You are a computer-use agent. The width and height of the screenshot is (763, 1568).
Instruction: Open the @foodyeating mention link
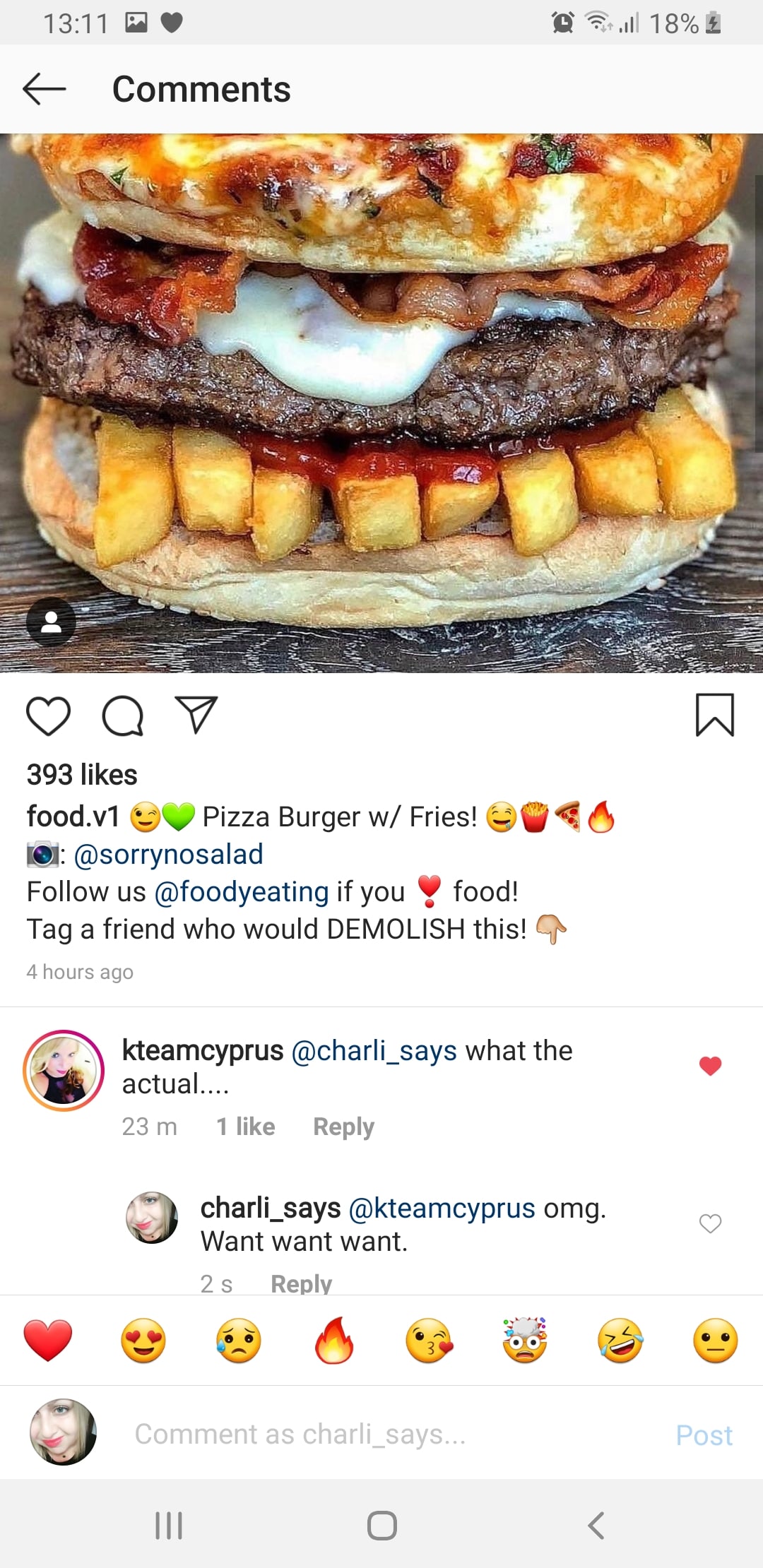pos(241,892)
